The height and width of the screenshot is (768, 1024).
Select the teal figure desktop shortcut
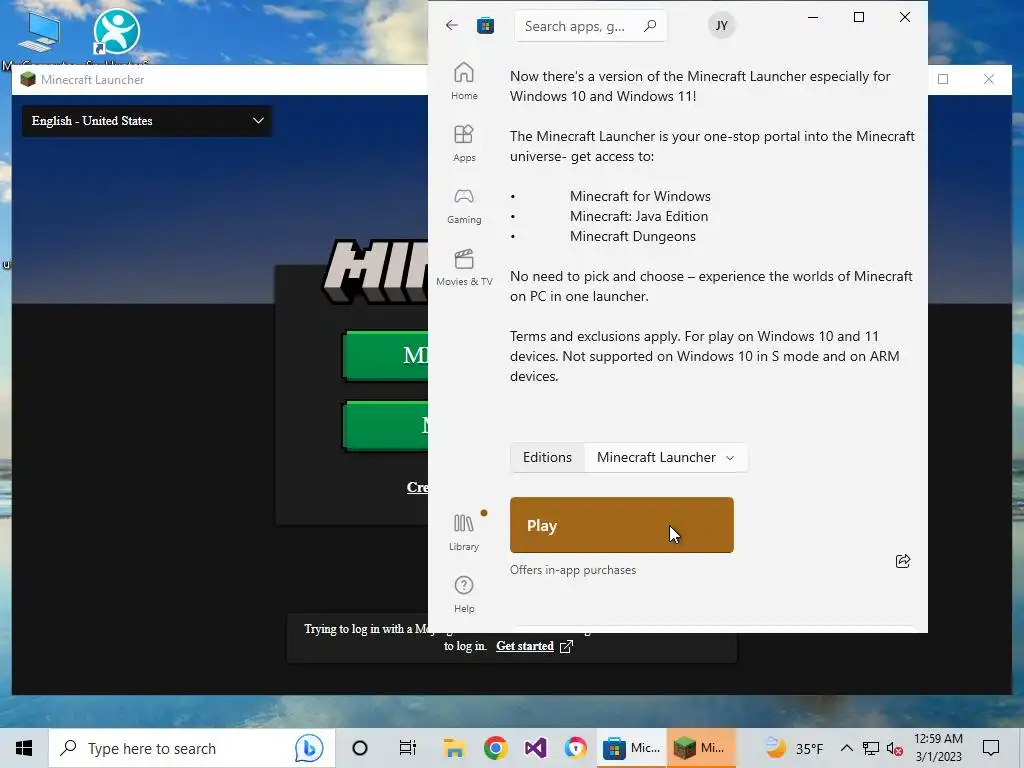(x=116, y=31)
